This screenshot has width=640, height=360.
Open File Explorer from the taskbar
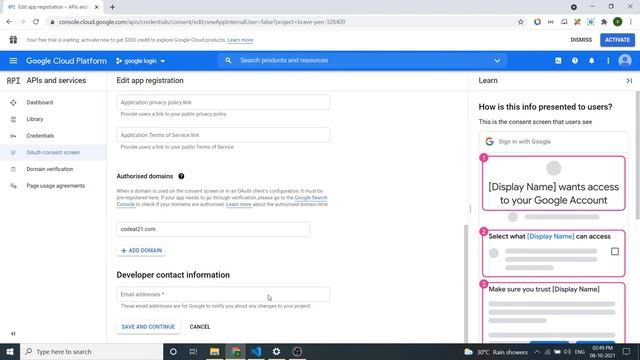(x=214, y=351)
